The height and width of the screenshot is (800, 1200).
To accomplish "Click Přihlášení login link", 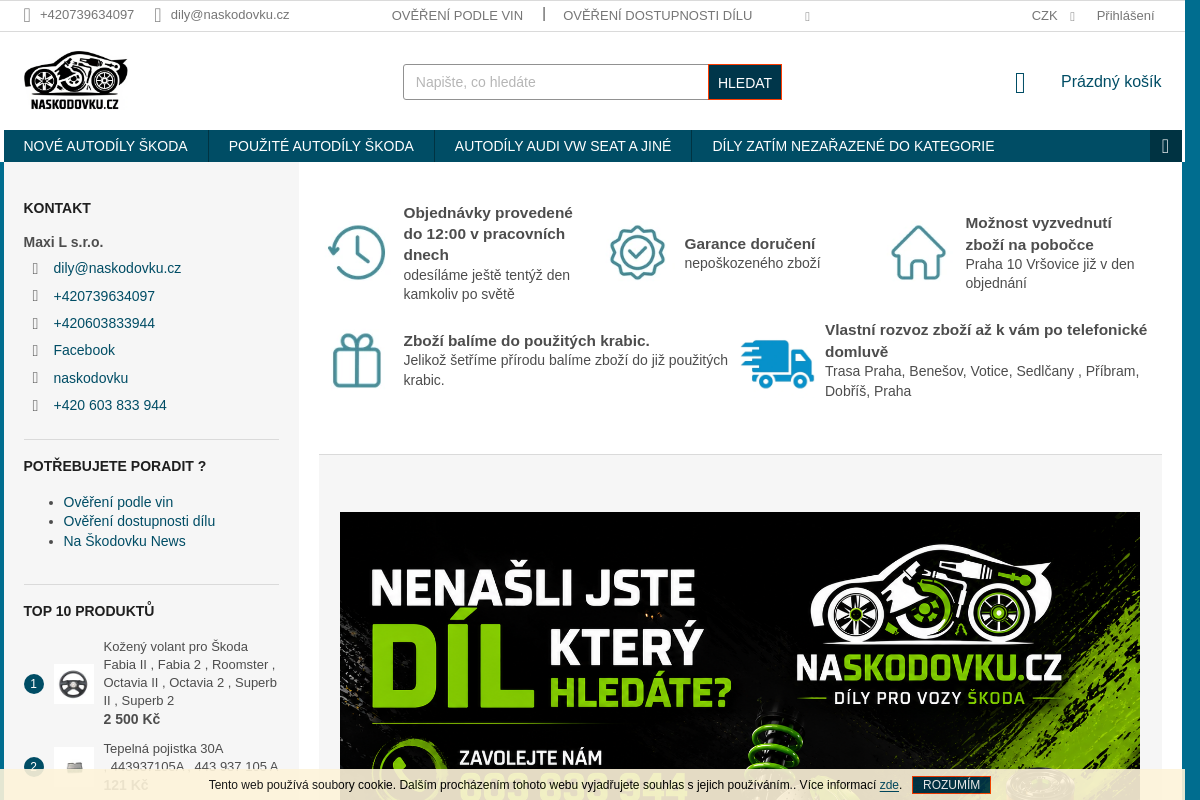I will [1125, 15].
